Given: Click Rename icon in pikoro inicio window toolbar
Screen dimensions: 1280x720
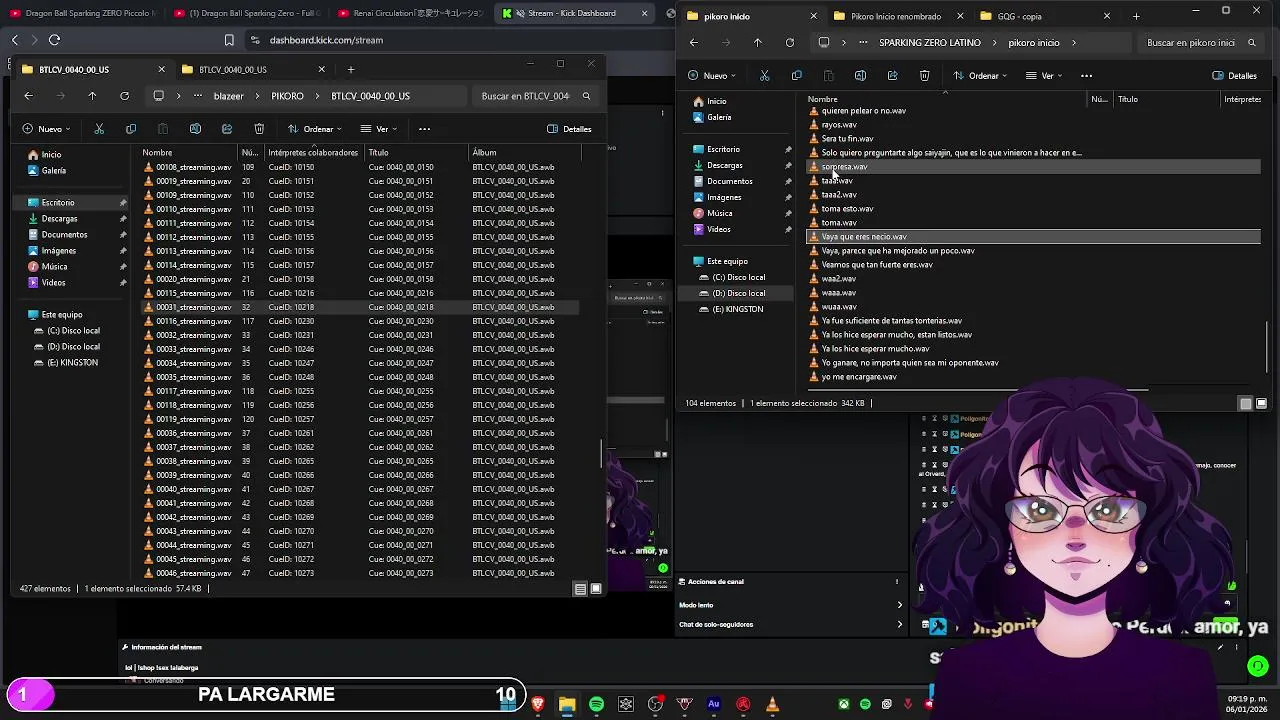Looking at the screenshot, I should (x=861, y=76).
